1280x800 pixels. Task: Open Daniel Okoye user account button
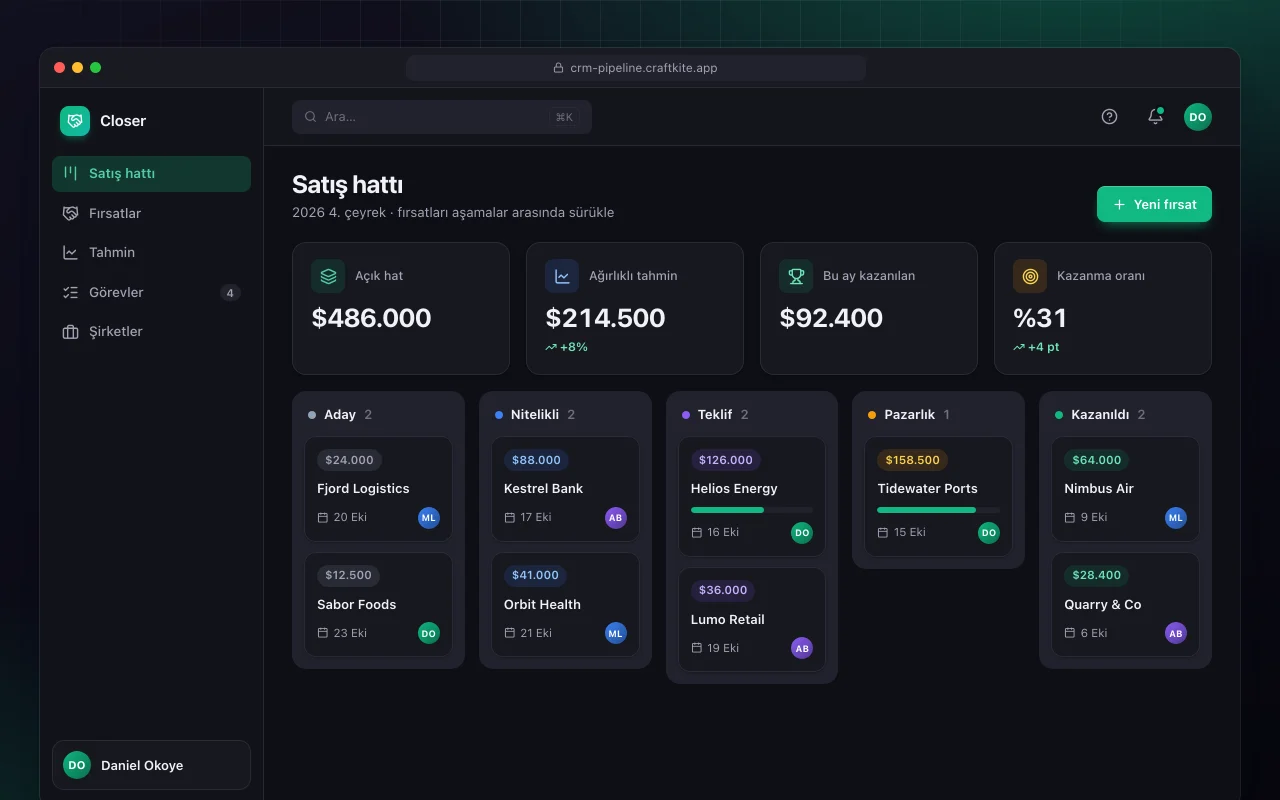(x=151, y=765)
